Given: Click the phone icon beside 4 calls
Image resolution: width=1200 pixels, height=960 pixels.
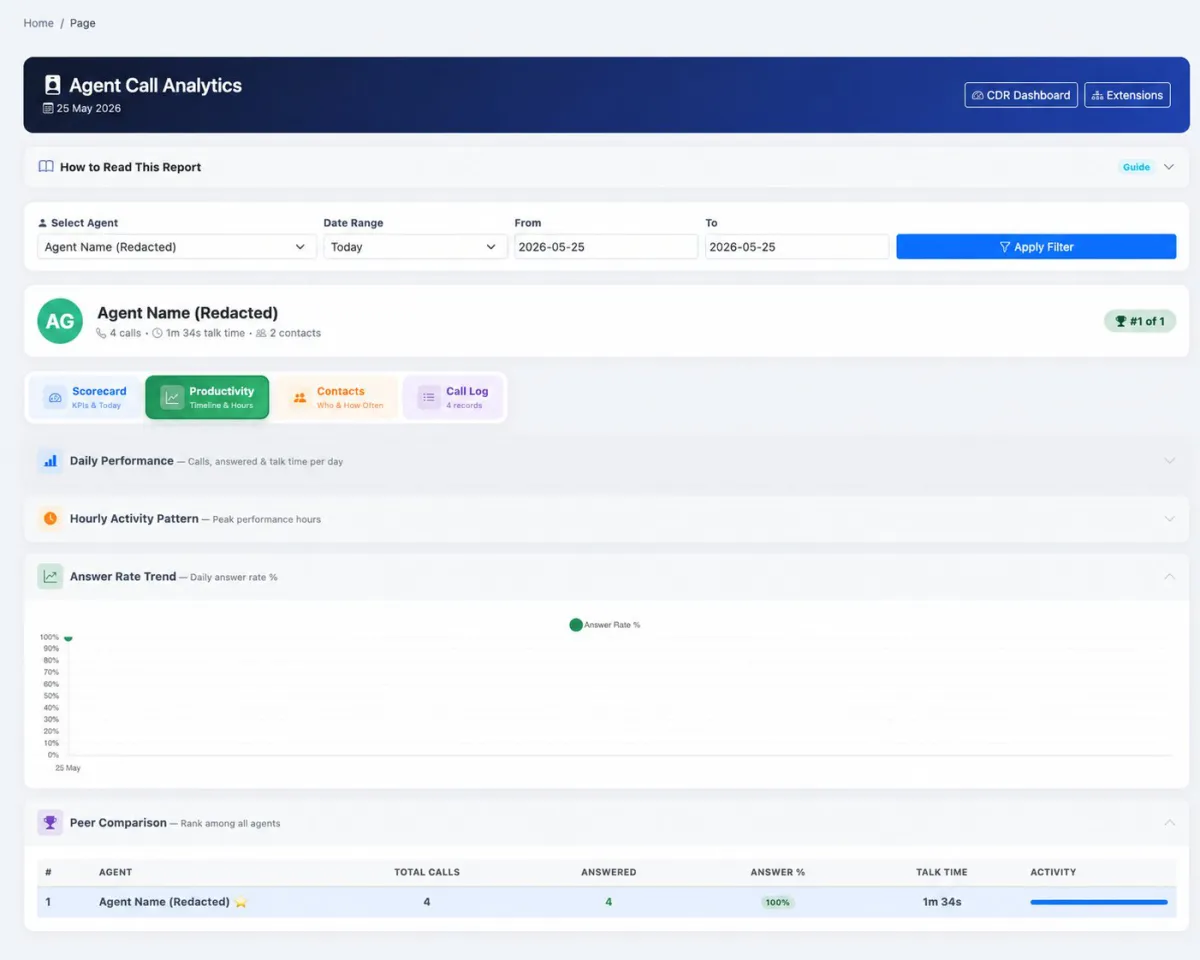Looking at the screenshot, I should point(101,333).
